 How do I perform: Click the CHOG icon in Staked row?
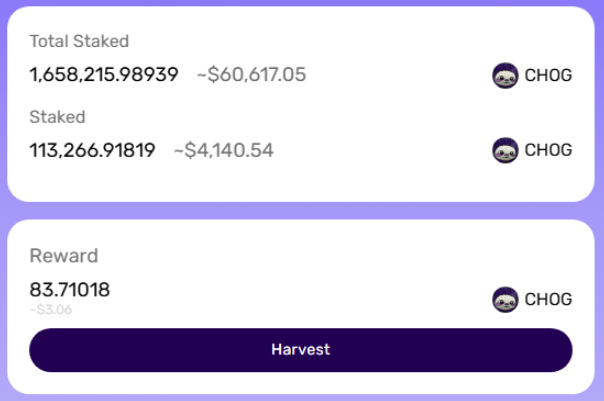[505, 150]
